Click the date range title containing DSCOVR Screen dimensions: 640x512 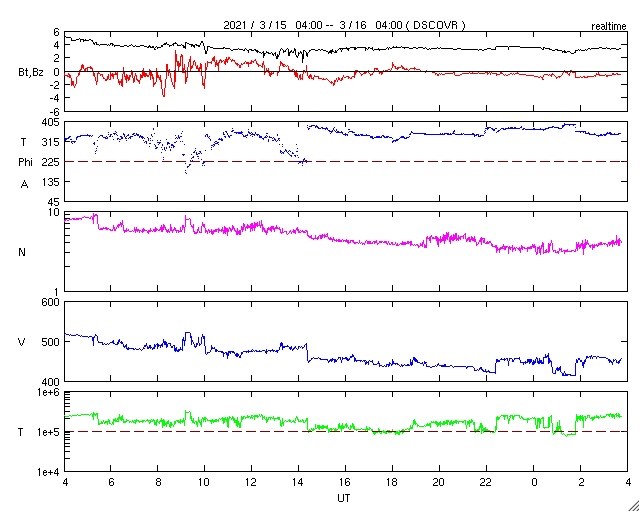pyautogui.click(x=344, y=25)
